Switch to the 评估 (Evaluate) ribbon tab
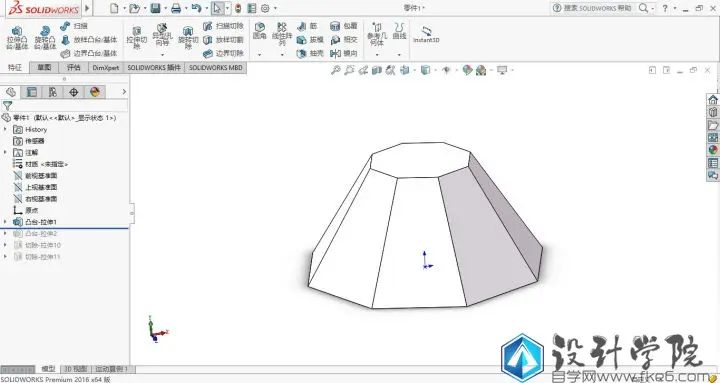720x383 pixels. click(73, 68)
